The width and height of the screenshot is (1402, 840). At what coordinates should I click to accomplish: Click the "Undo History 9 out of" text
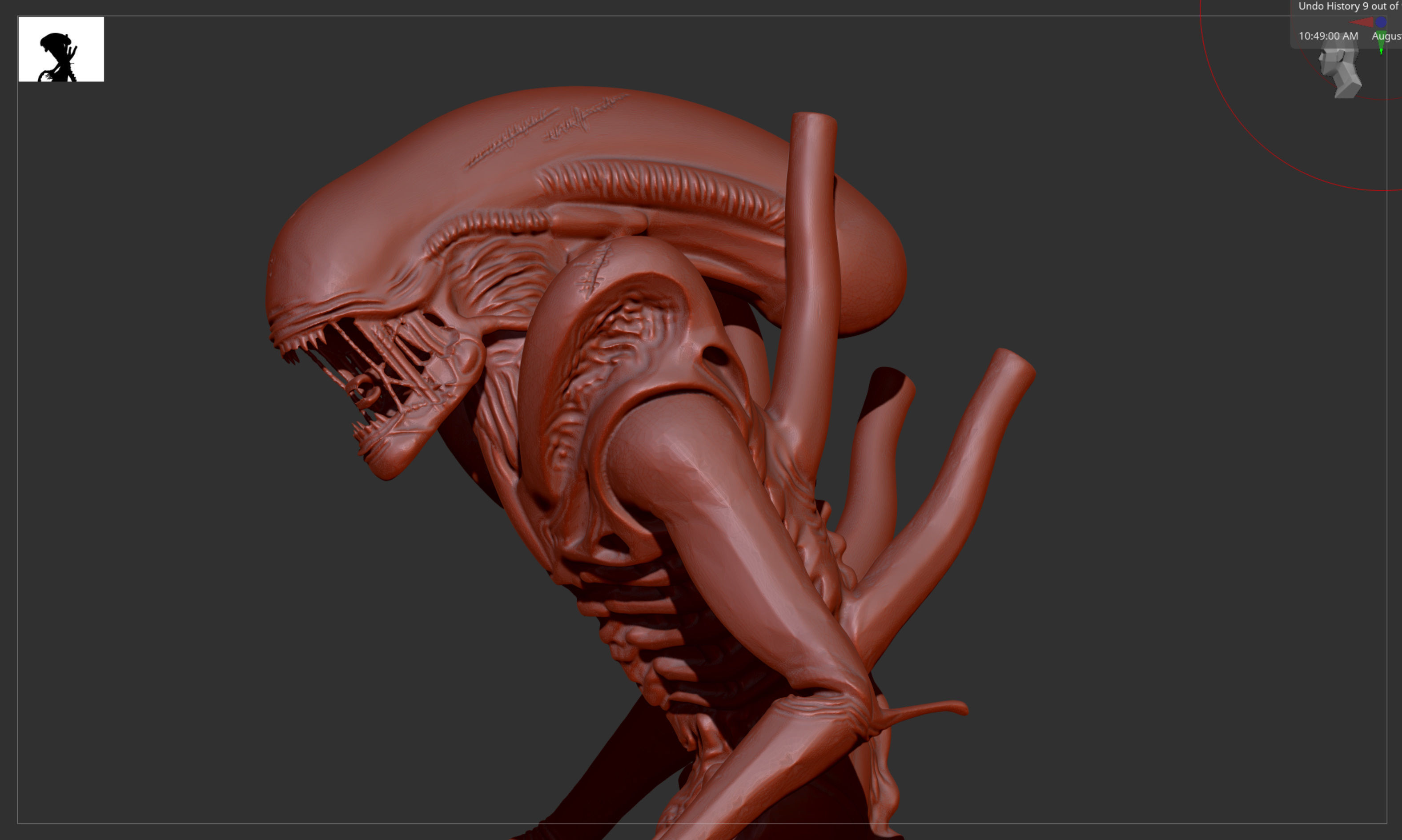pyautogui.click(x=1348, y=6)
